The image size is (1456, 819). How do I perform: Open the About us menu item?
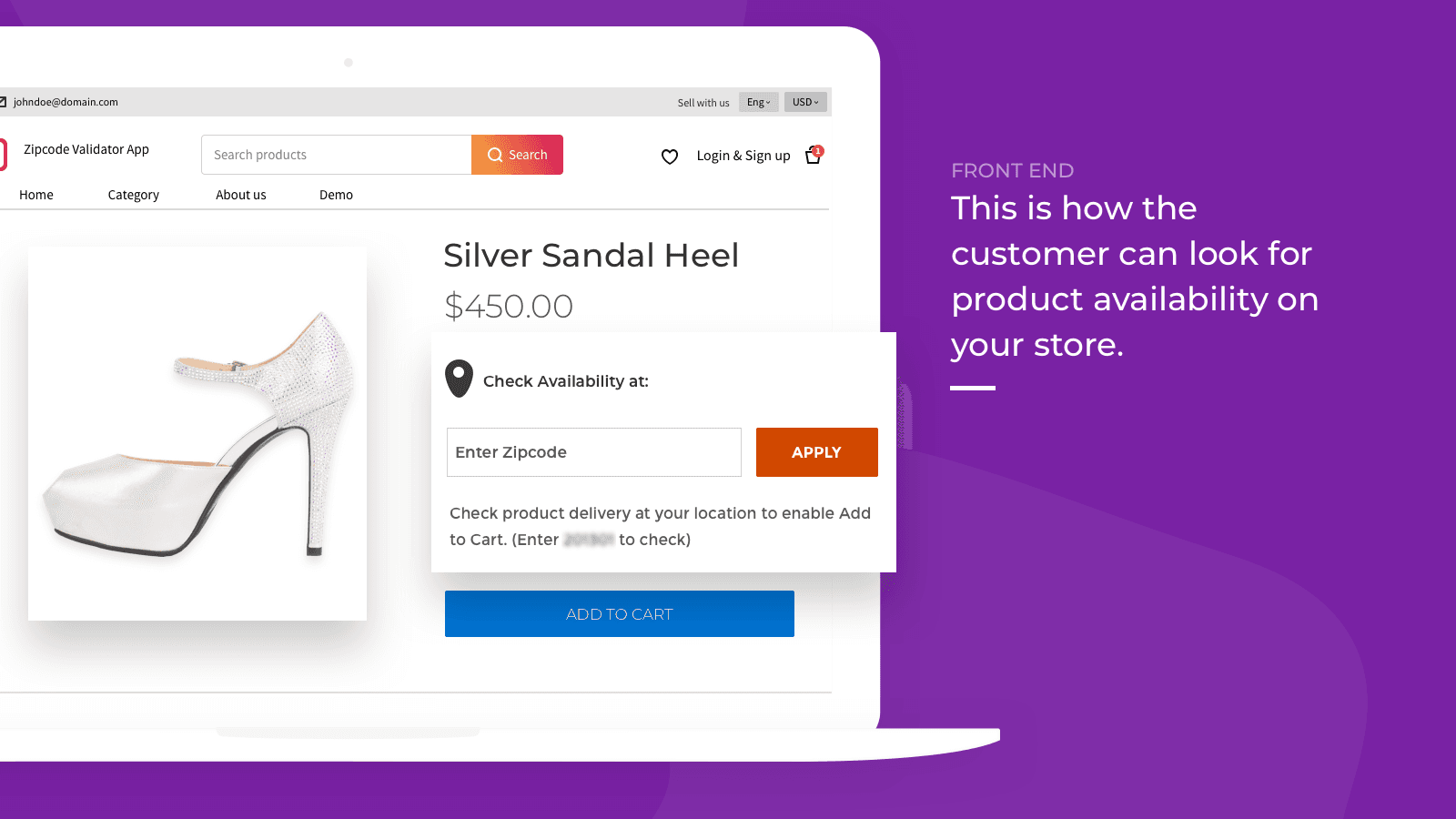point(241,195)
